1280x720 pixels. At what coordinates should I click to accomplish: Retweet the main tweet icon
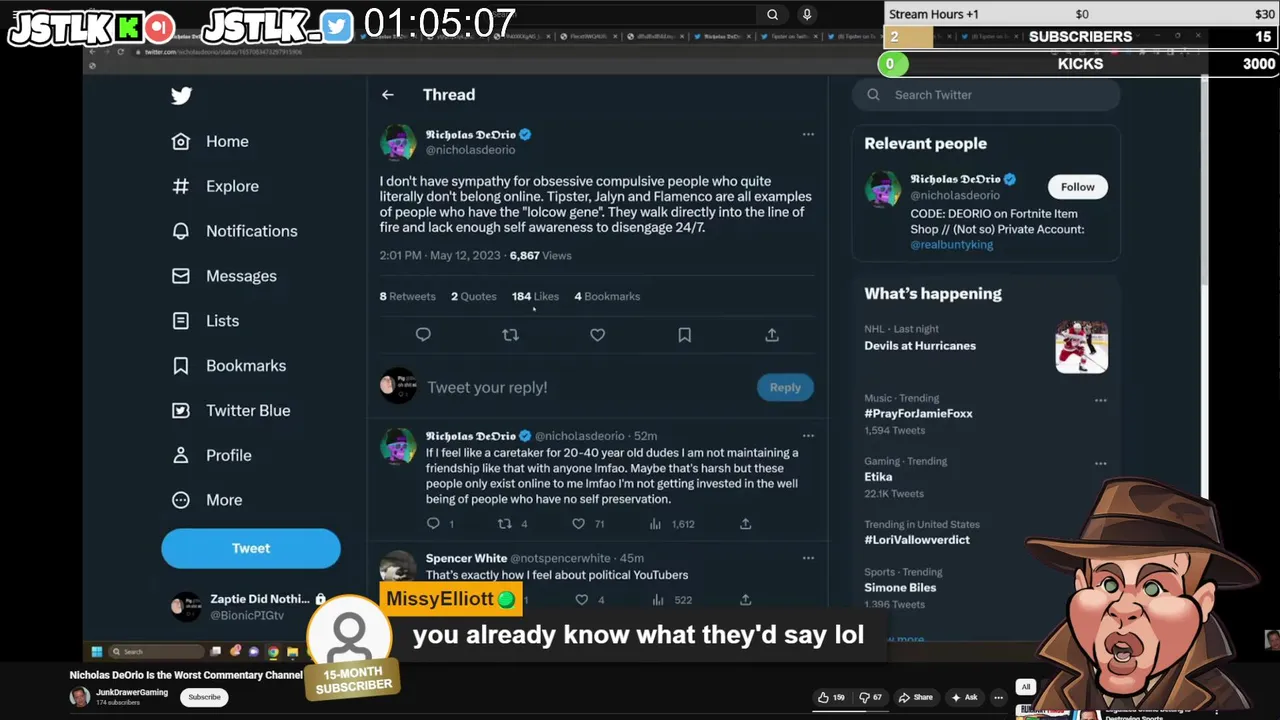pyautogui.click(x=510, y=335)
